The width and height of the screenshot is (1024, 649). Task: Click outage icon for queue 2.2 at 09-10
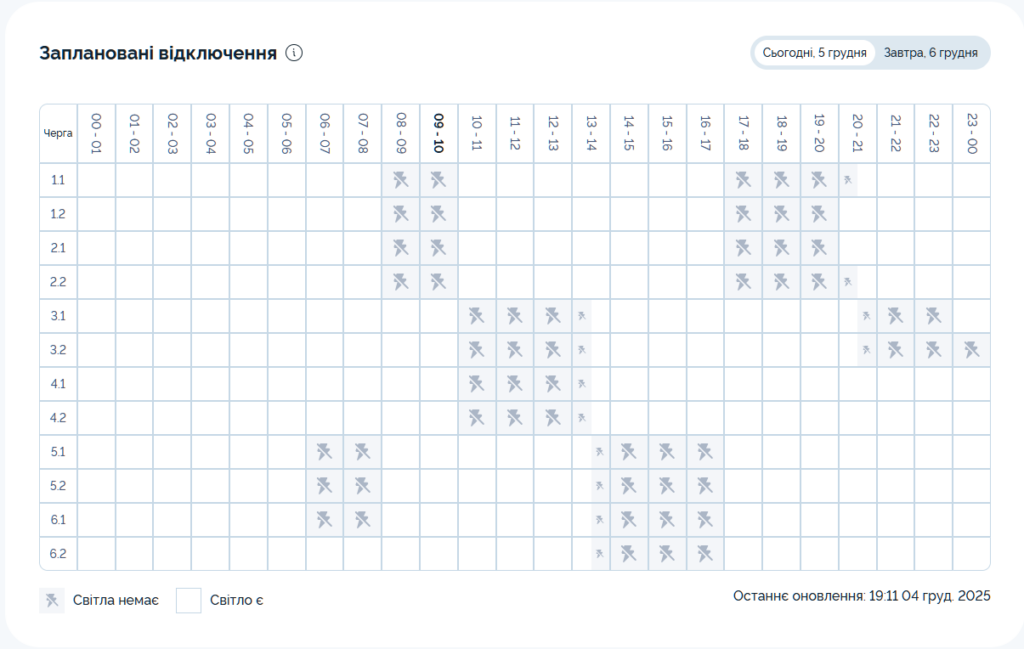tap(438, 282)
